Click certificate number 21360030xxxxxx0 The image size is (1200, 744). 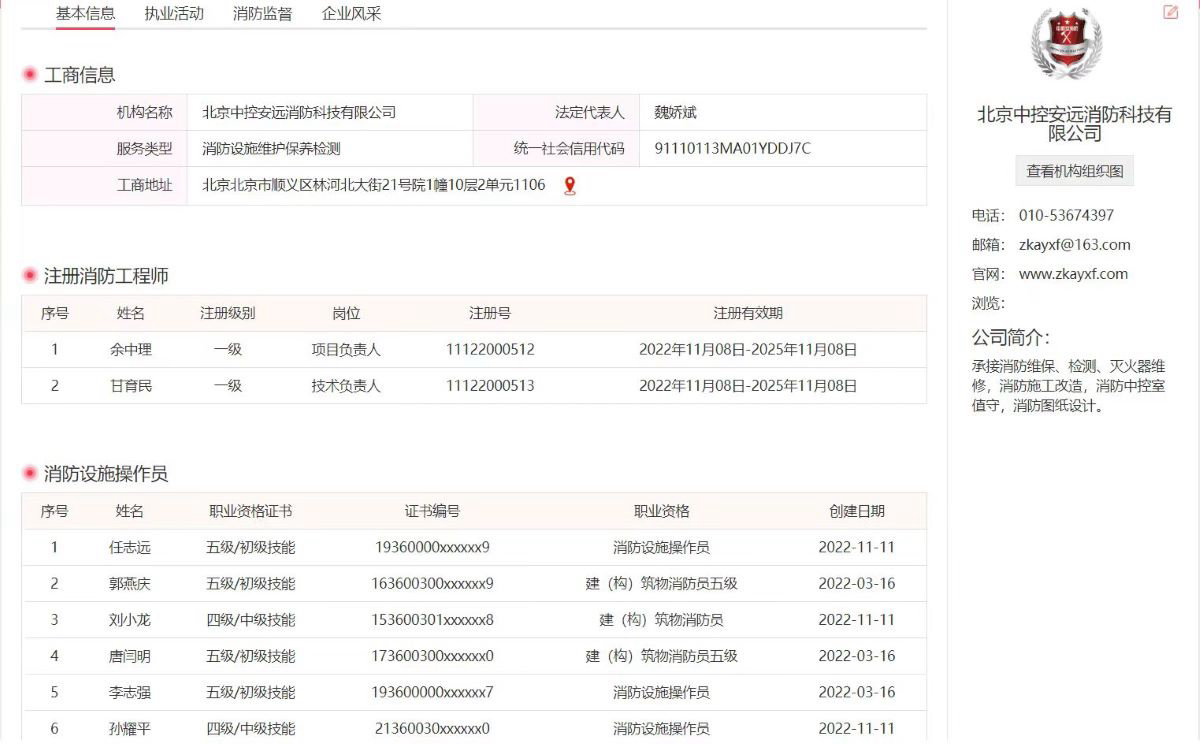click(x=432, y=728)
